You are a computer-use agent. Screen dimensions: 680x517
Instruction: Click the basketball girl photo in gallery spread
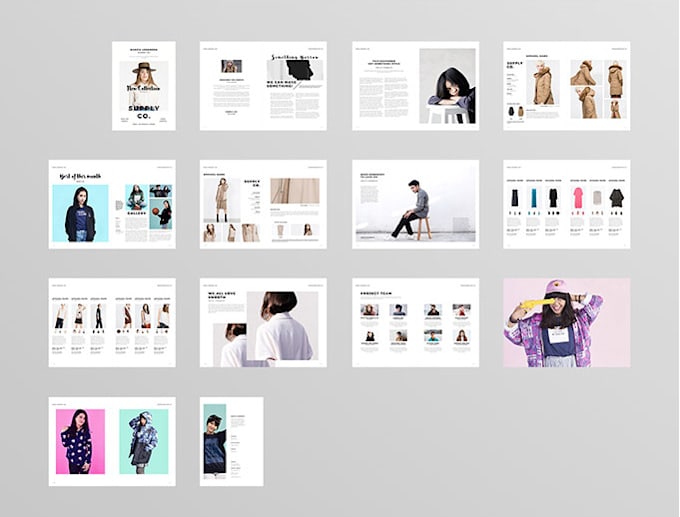click(160, 214)
